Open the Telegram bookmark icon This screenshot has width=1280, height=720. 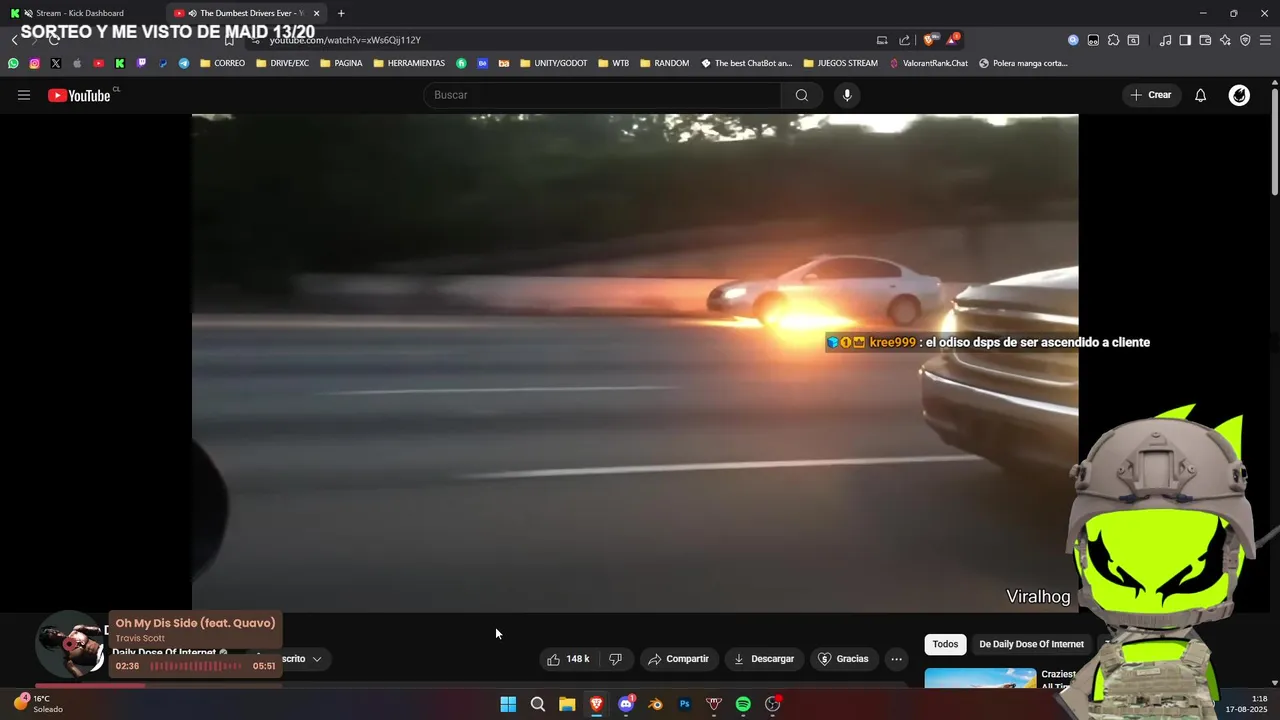[184, 63]
